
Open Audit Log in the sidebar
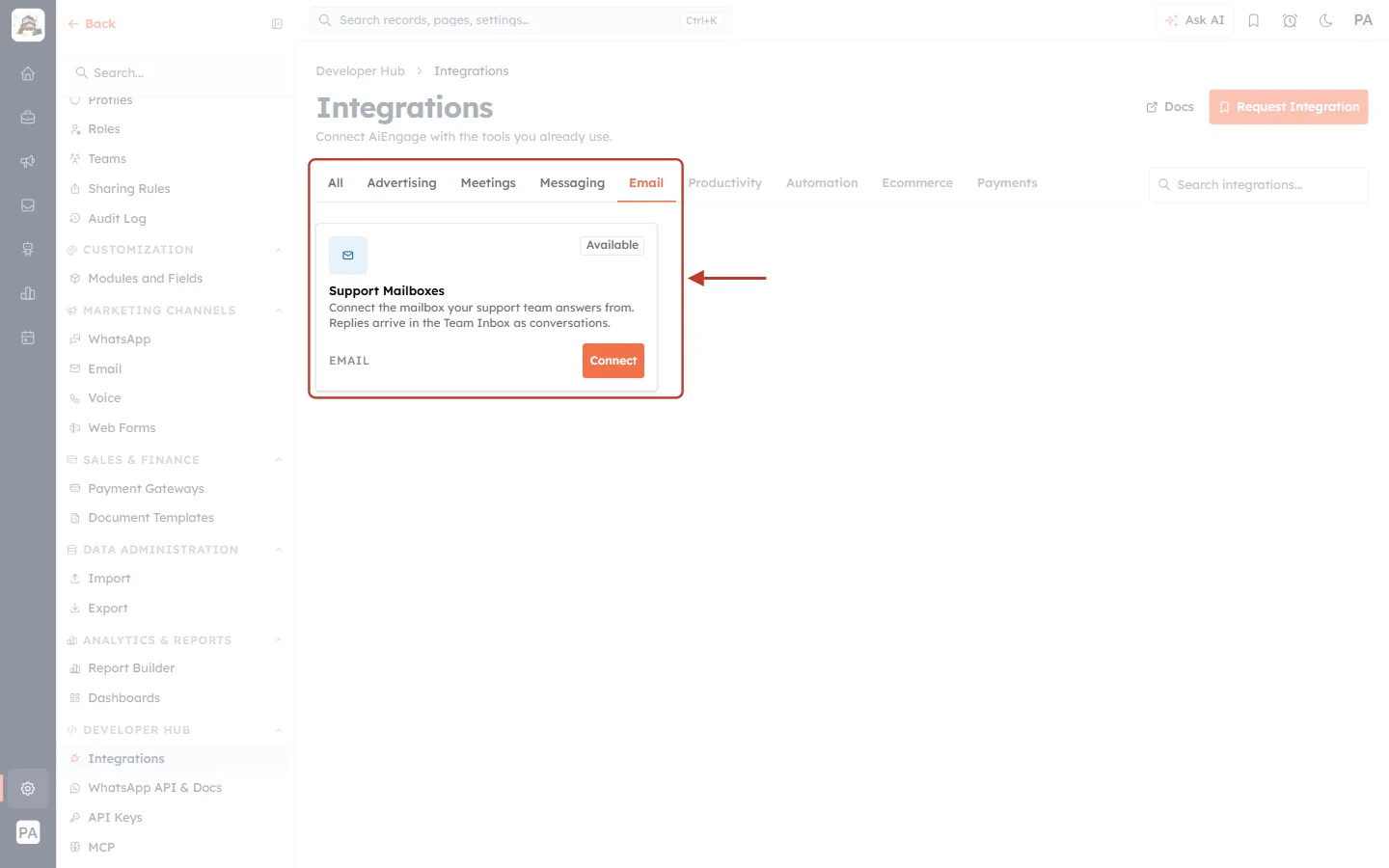click(117, 219)
